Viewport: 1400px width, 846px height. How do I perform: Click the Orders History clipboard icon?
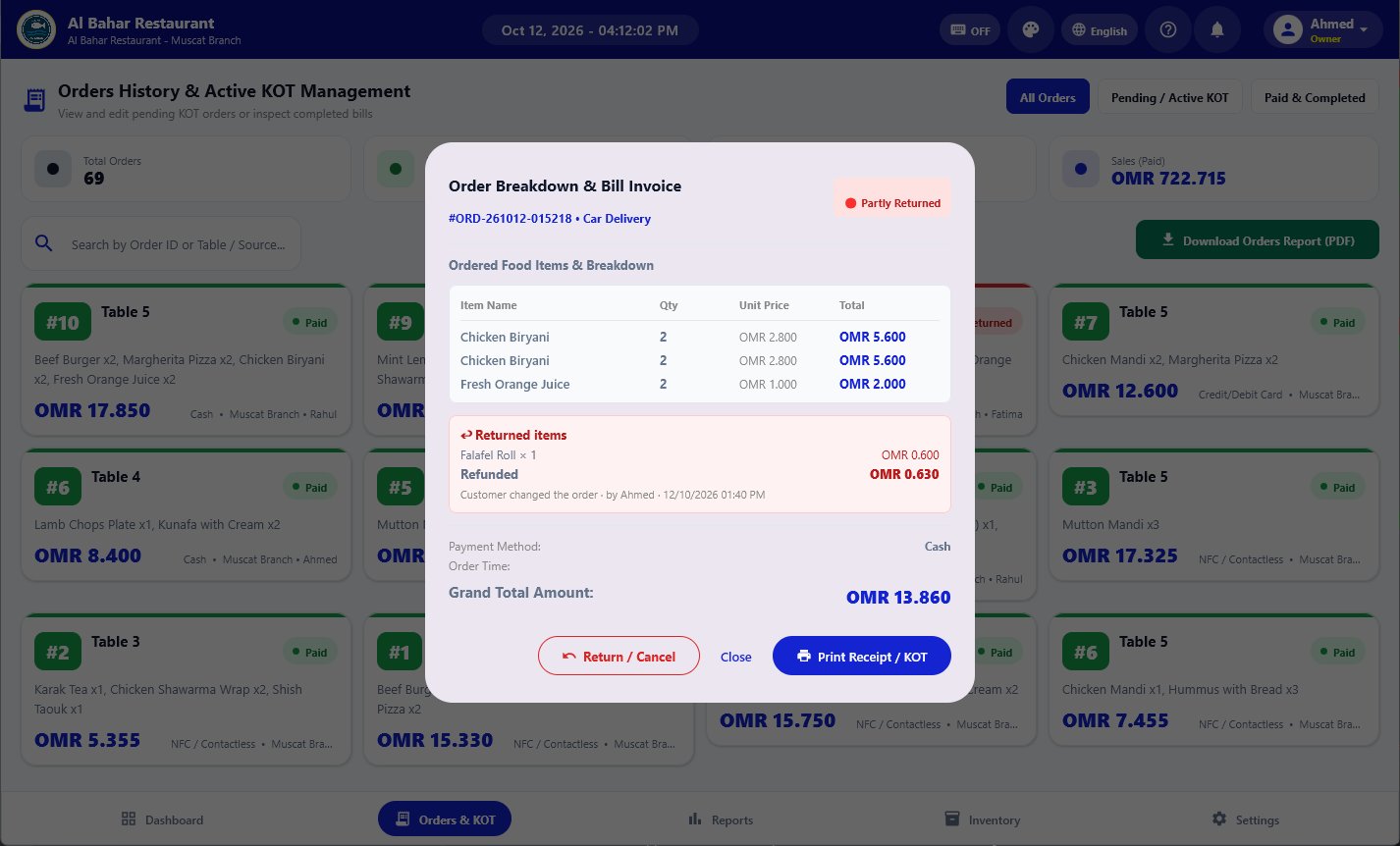[35, 100]
